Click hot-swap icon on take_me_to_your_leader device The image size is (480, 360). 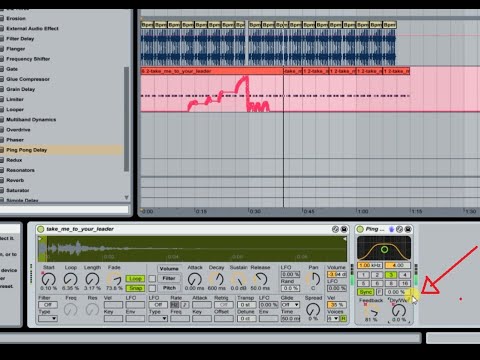[335, 229]
